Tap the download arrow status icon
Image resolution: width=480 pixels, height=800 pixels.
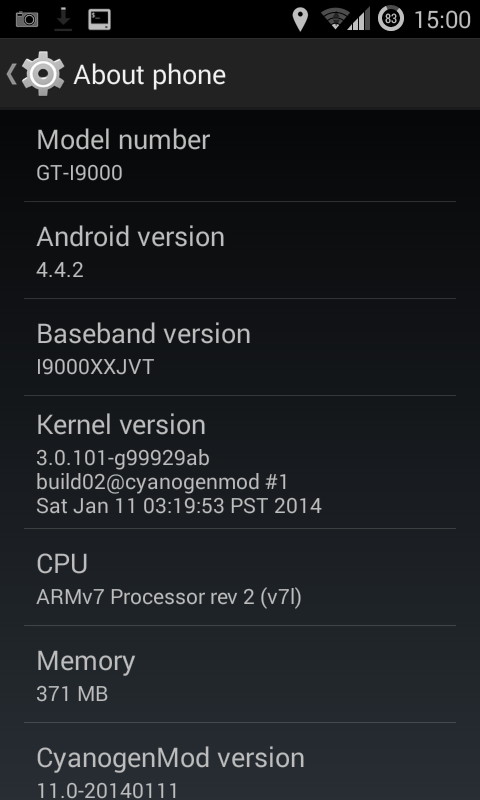click(x=63, y=19)
